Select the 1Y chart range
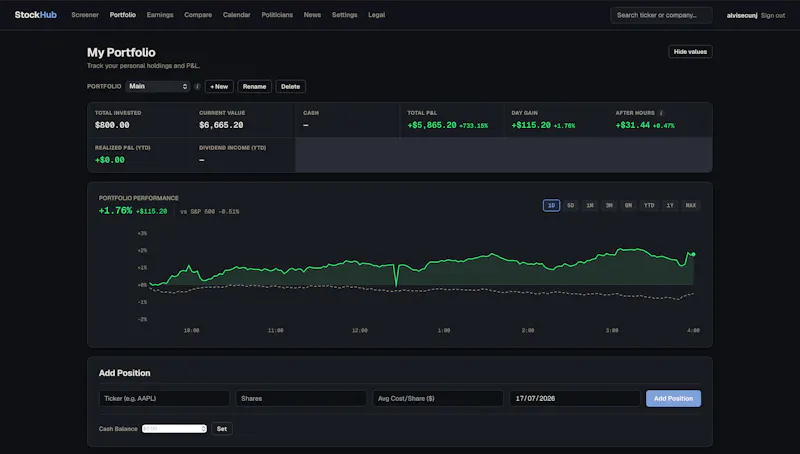The height and width of the screenshot is (454, 800). tap(670, 206)
